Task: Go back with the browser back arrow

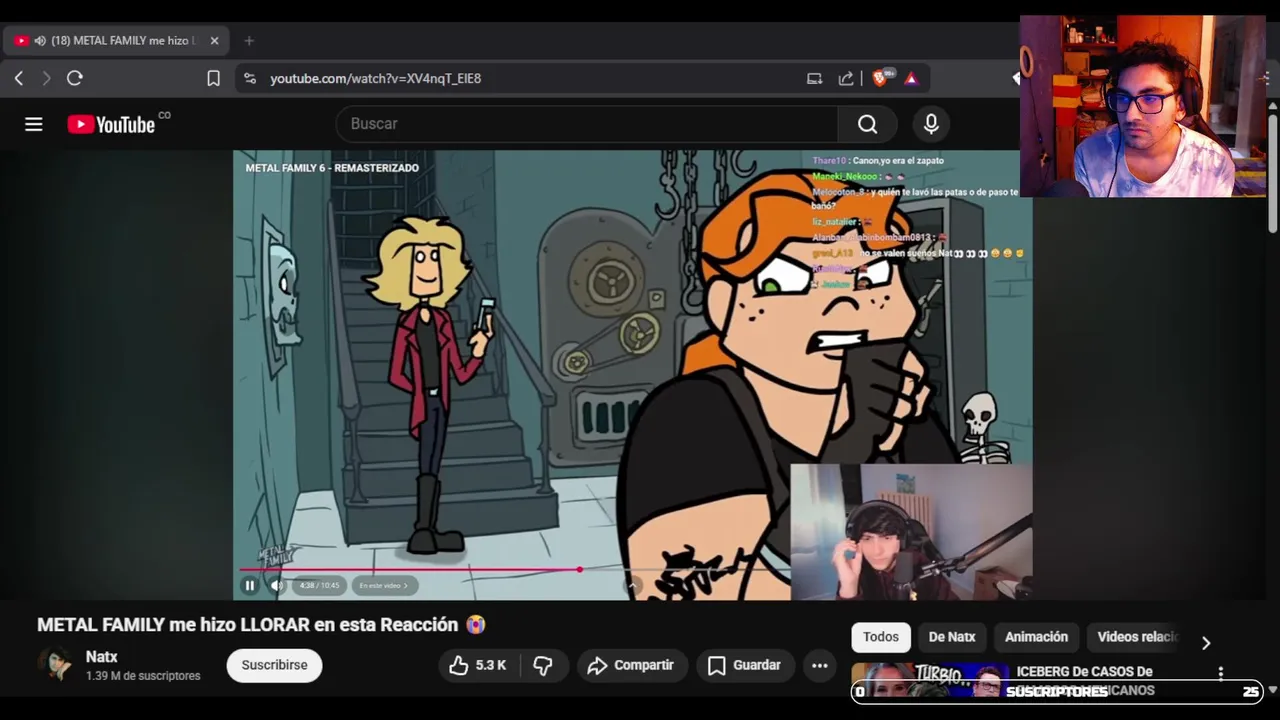Action: [18, 78]
